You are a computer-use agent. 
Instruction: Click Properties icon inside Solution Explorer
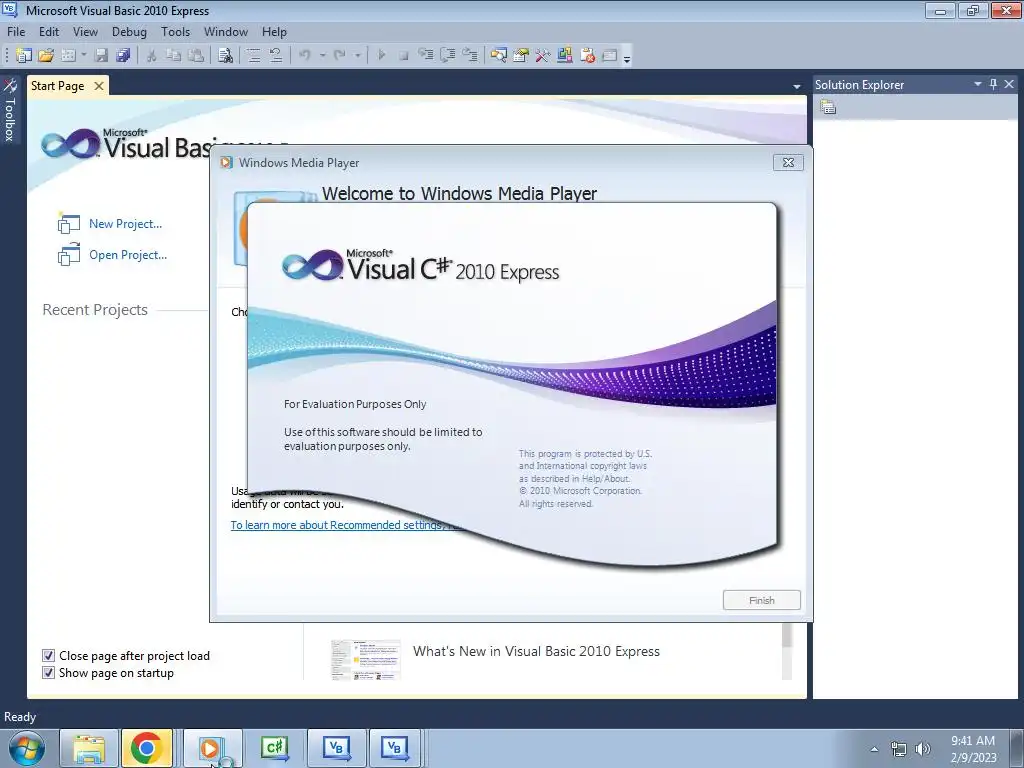(828, 107)
